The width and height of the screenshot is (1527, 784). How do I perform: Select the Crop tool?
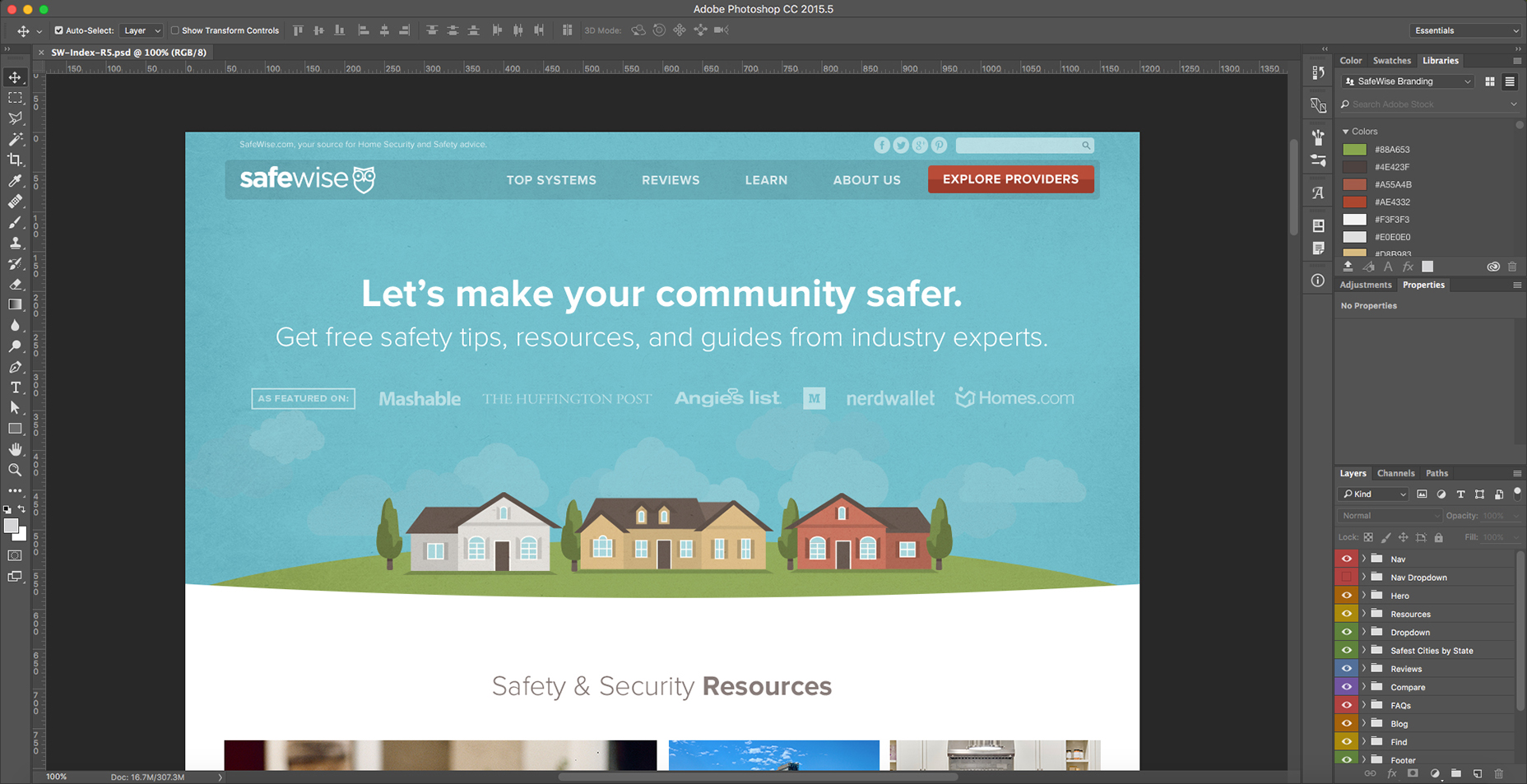(15, 160)
